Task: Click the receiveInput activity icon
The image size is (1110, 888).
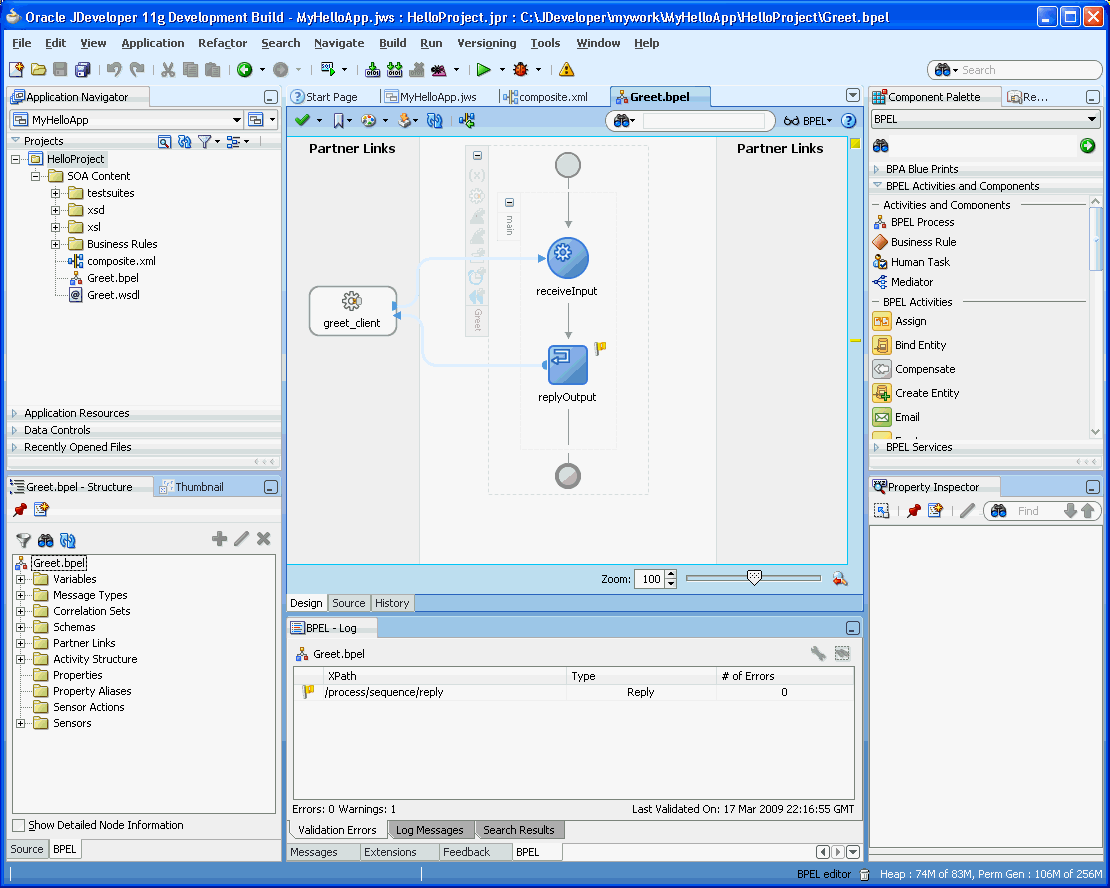Action: 567,258
